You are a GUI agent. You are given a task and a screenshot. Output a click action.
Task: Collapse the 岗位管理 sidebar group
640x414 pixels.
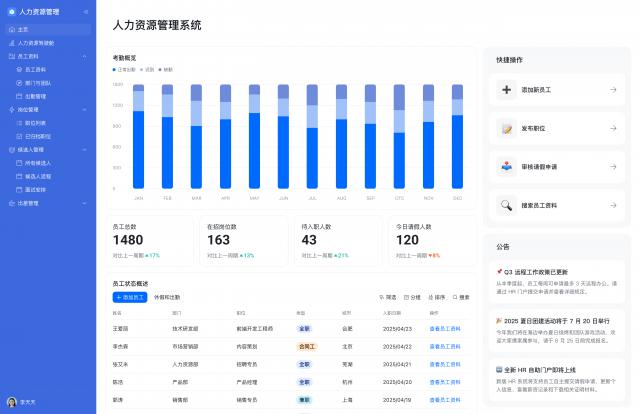(87, 109)
